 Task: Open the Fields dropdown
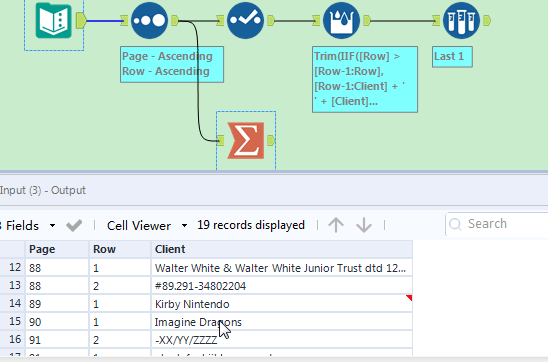[x=52, y=226]
